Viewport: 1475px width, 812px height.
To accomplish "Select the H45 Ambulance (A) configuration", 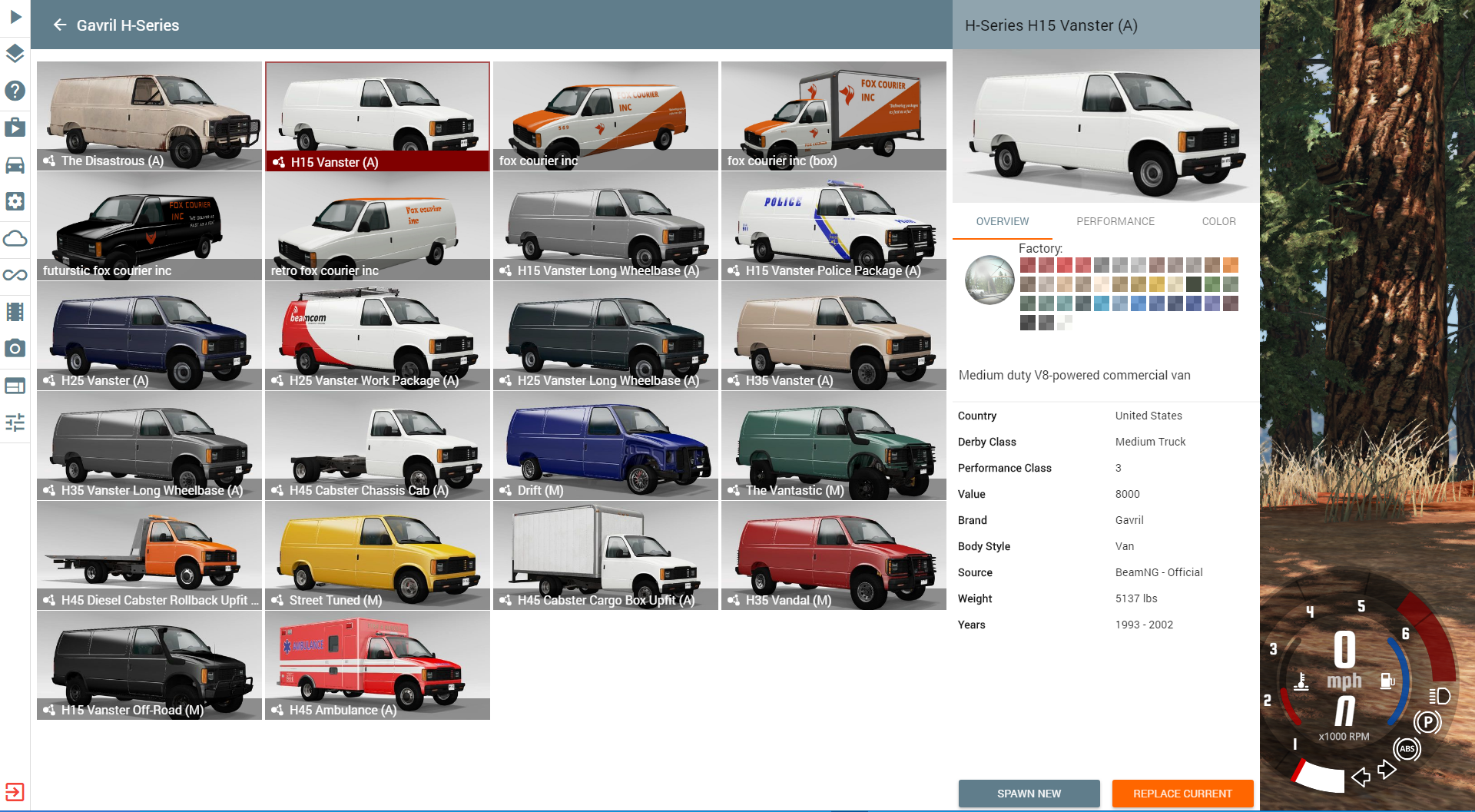I will pos(377,665).
